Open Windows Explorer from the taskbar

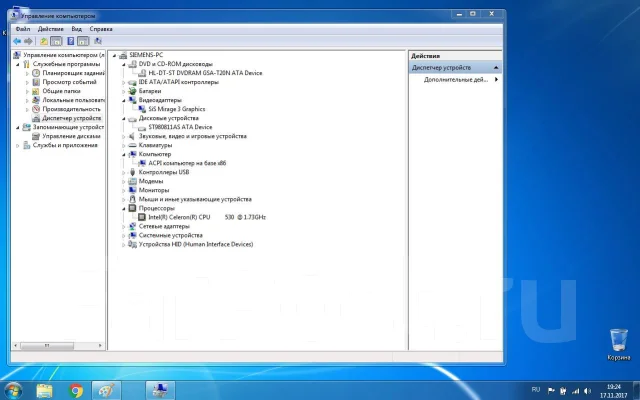[x=44, y=391]
